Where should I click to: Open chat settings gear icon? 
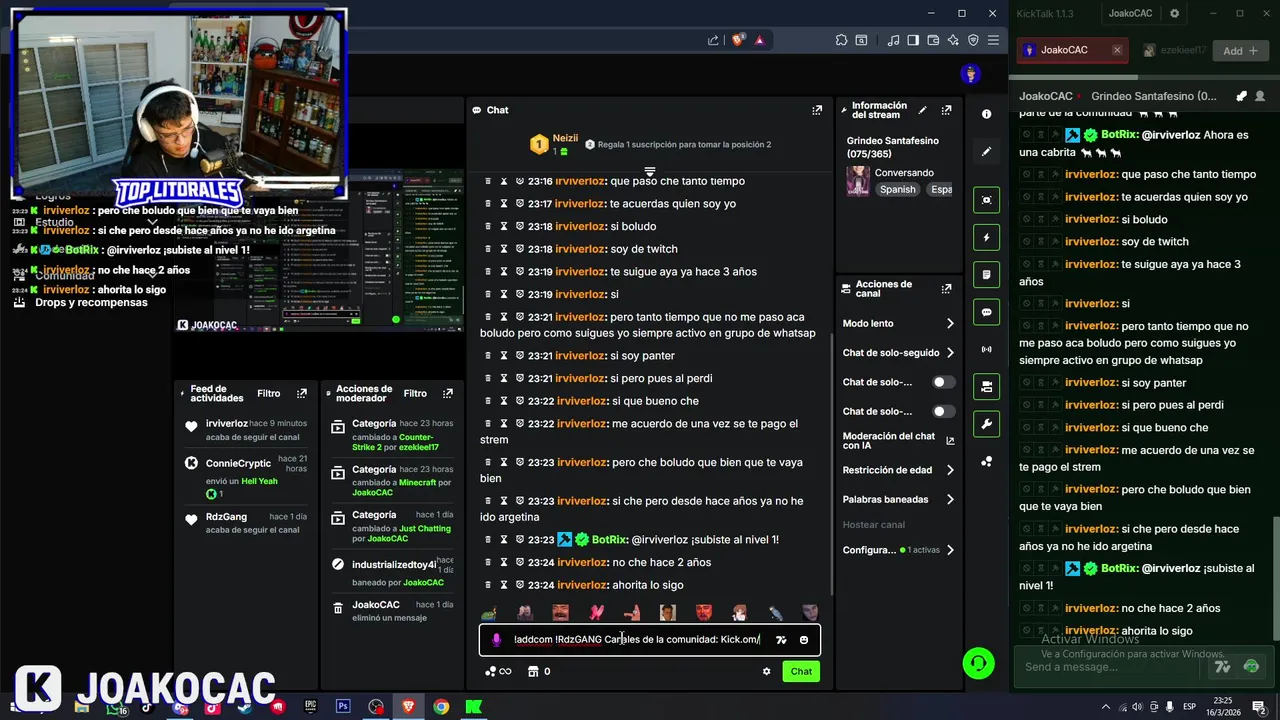767,672
